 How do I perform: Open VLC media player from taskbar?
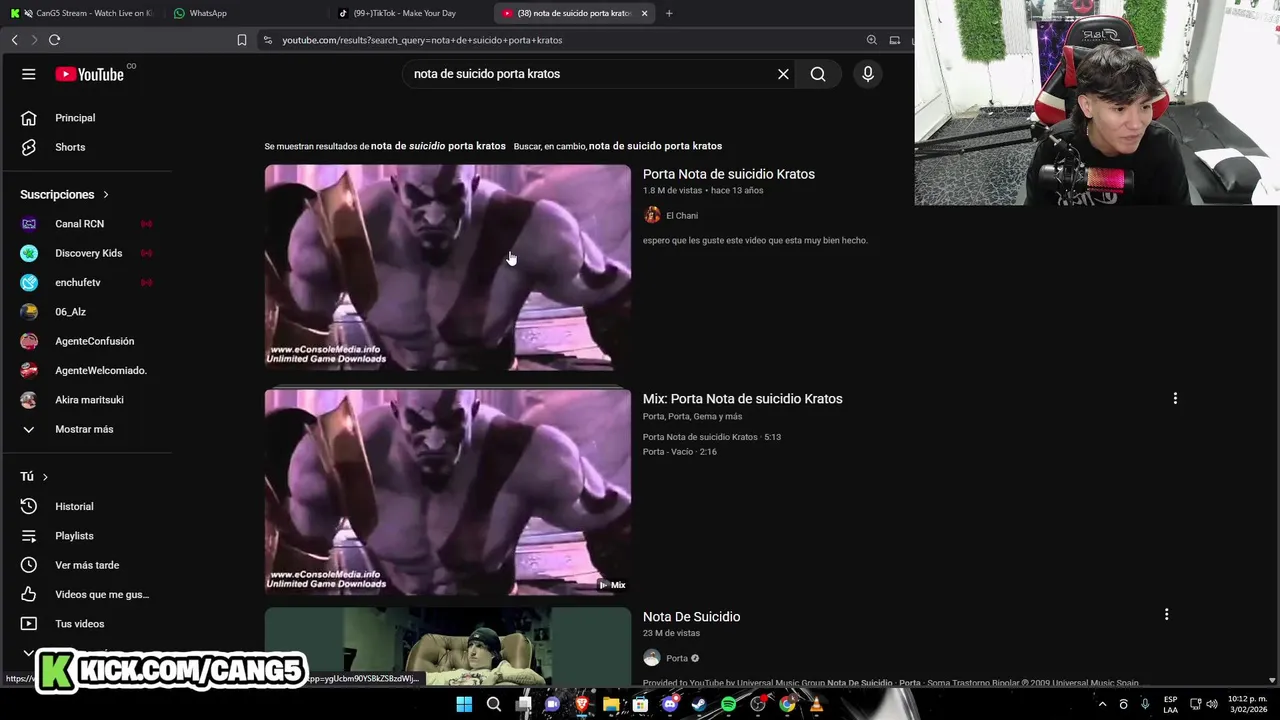click(816, 704)
